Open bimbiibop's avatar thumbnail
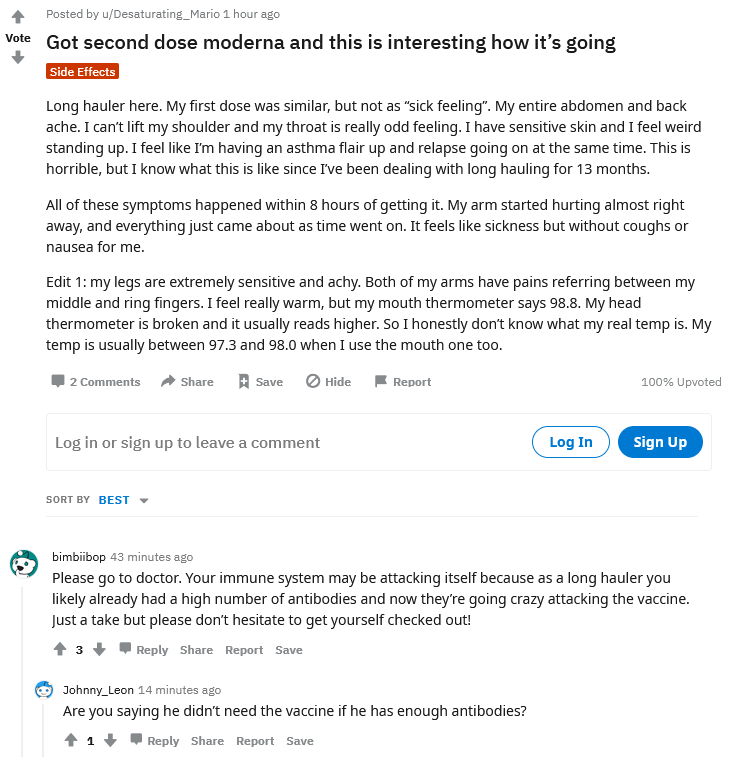The image size is (737, 767). 24,564
